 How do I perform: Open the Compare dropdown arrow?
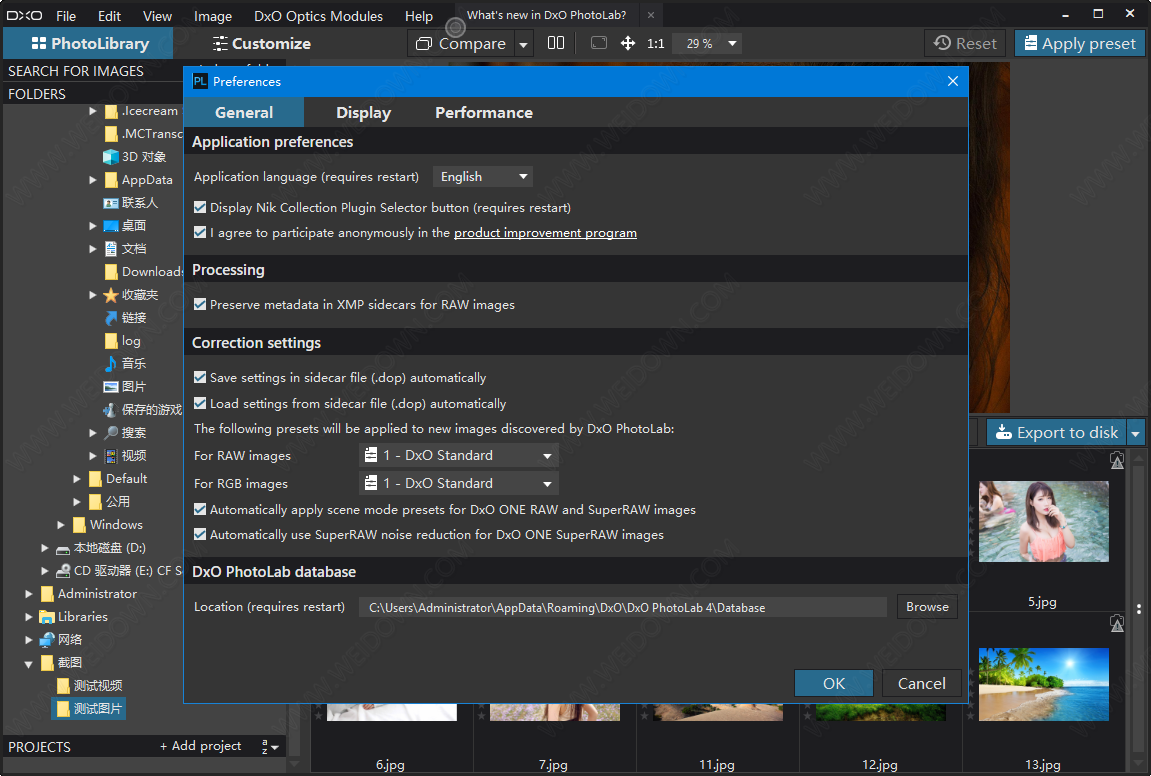click(523, 44)
